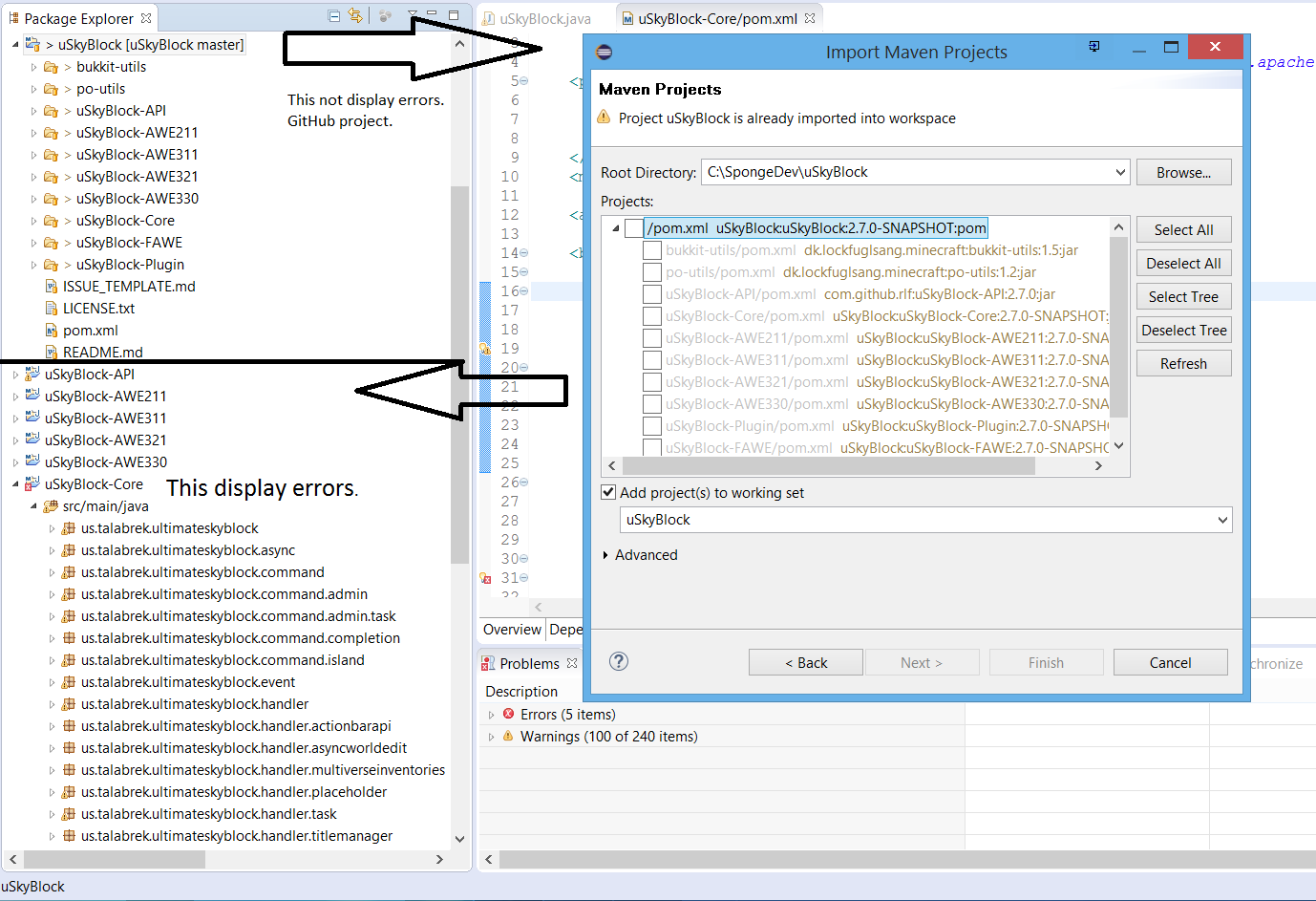This screenshot has width=1316, height=901.
Task: Close the uSkyBlock-Core/pom.xml editor tab
Action: (x=810, y=18)
